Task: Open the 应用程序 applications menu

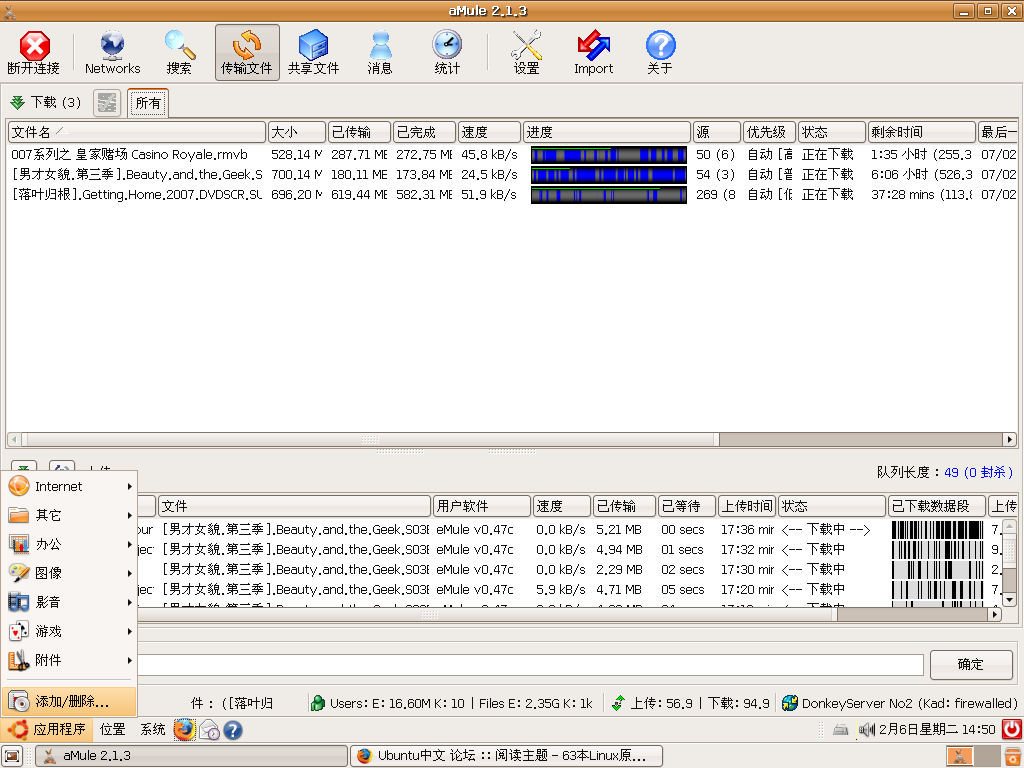Action: pyautogui.click(x=47, y=729)
